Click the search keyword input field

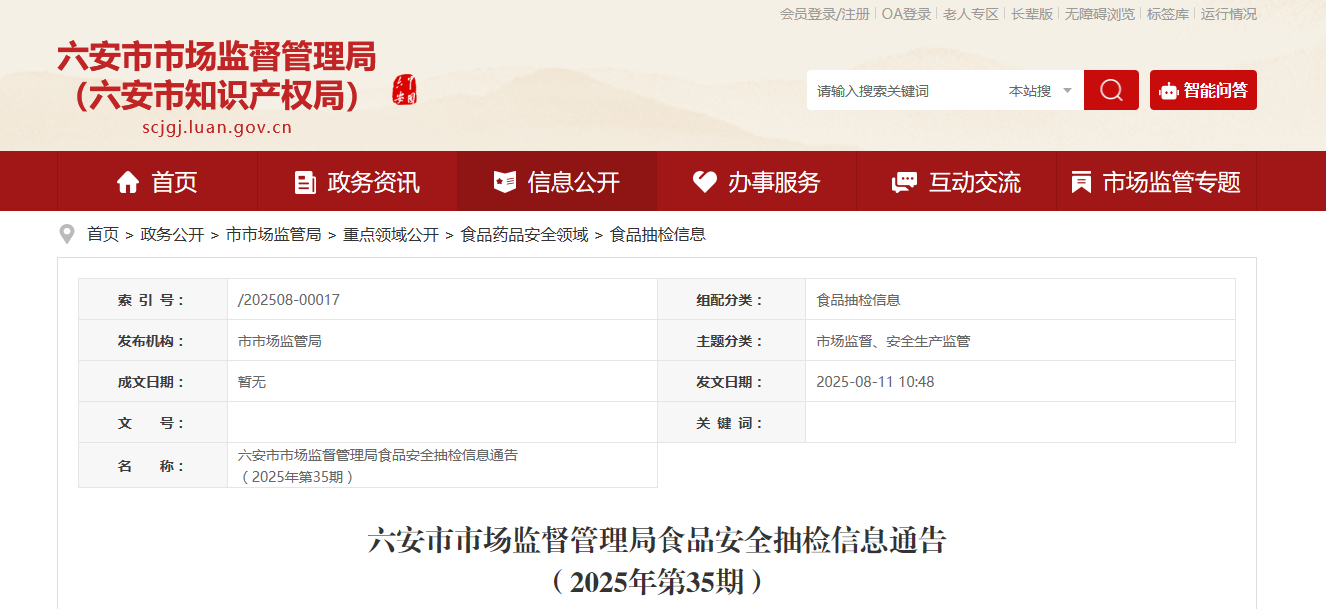coord(905,90)
